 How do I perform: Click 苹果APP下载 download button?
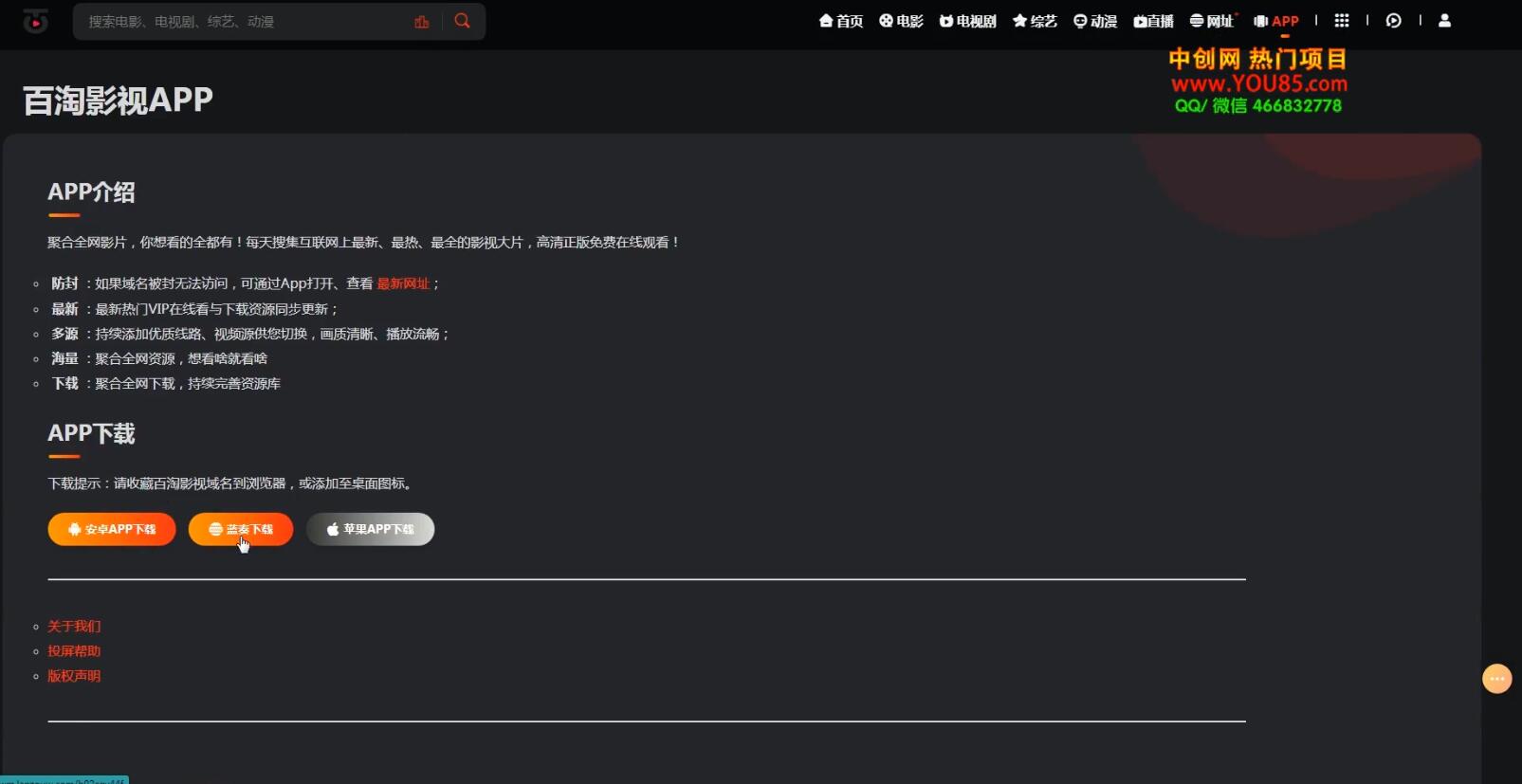point(370,529)
